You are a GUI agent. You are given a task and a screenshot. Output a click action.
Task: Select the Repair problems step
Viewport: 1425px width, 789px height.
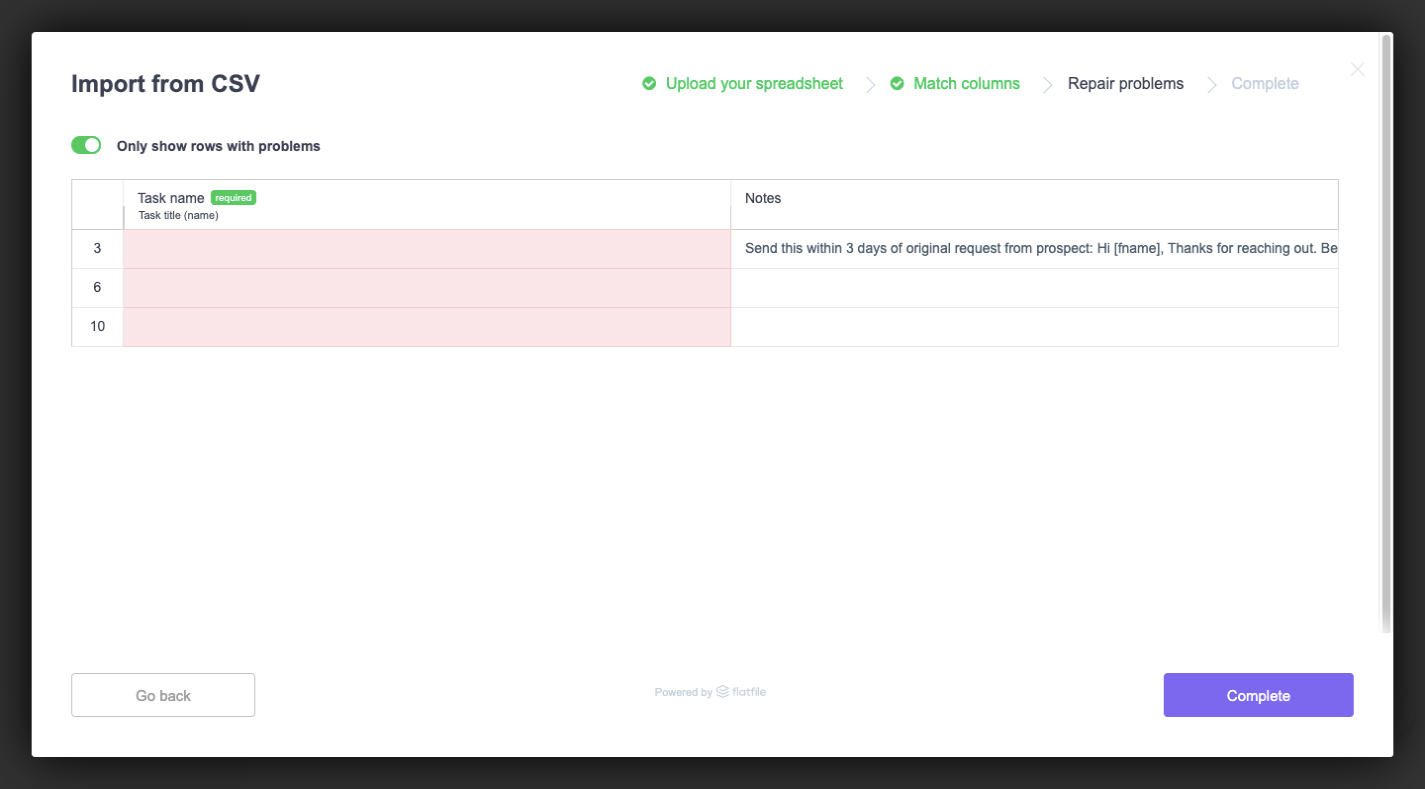pos(1126,84)
